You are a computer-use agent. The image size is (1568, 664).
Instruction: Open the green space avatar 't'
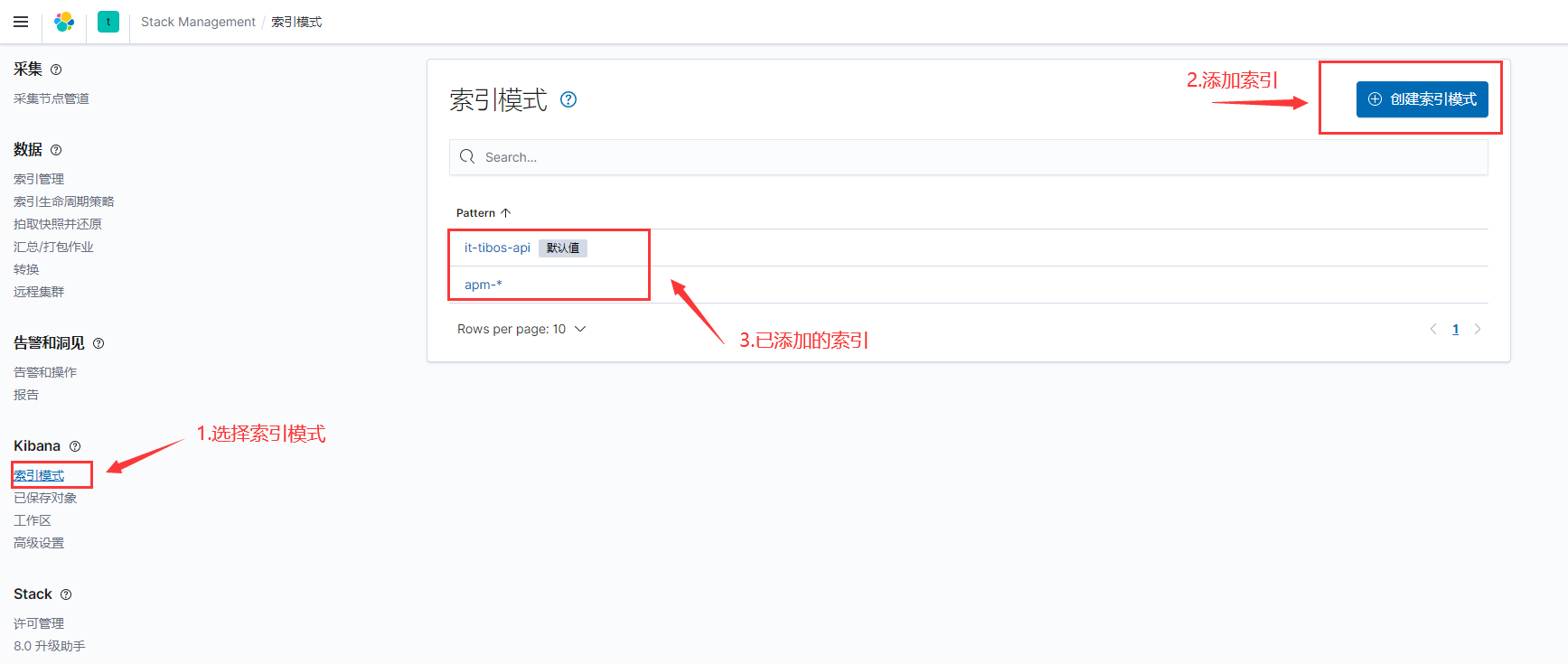pos(108,22)
